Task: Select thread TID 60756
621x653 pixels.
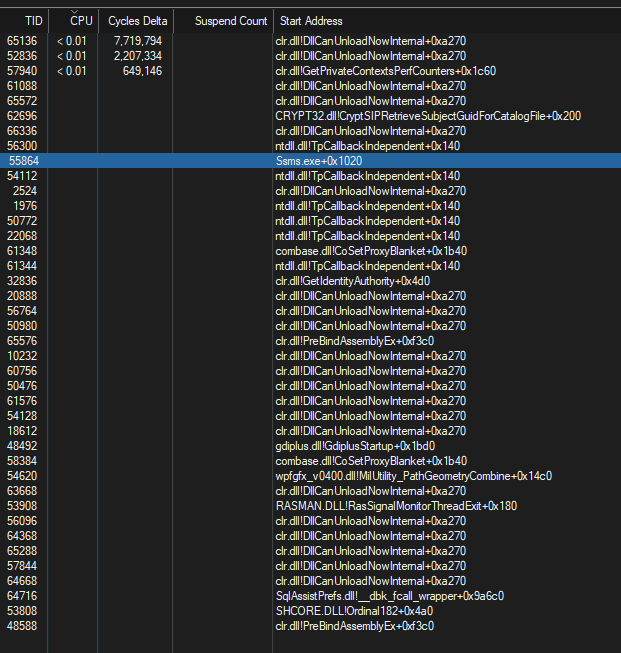Action: click(310, 371)
